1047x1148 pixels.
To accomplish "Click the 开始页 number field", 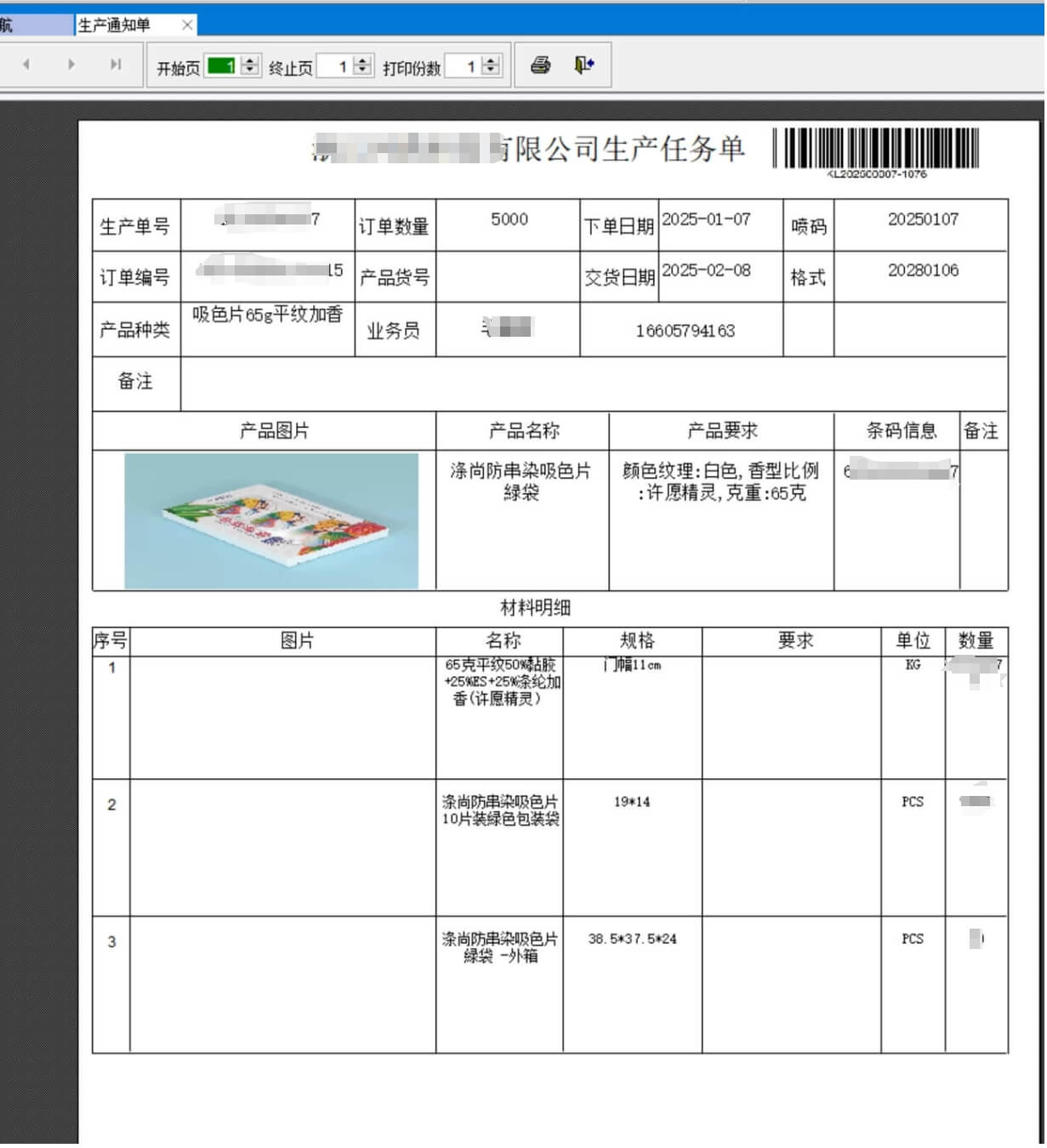I will [221, 66].
